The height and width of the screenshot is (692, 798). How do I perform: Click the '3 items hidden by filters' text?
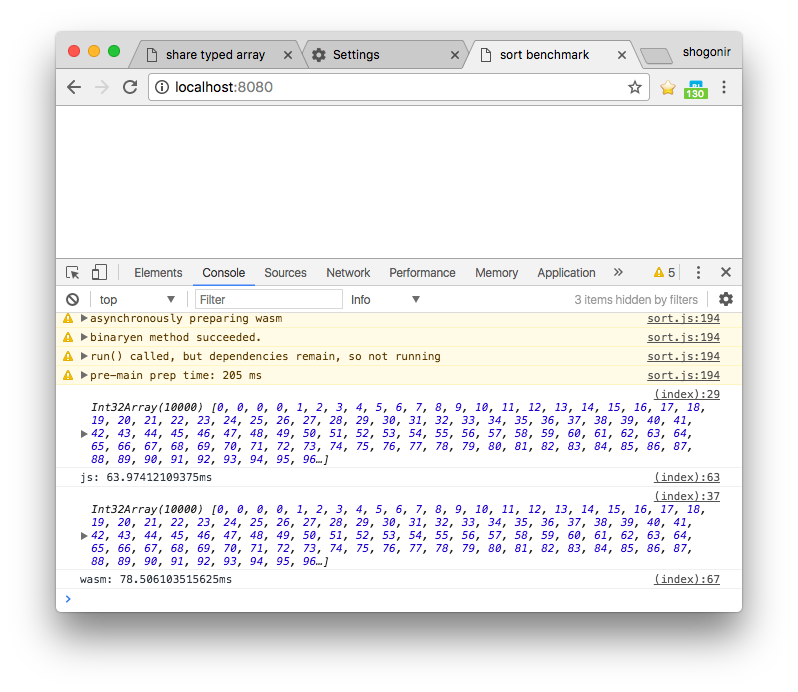pos(636,300)
